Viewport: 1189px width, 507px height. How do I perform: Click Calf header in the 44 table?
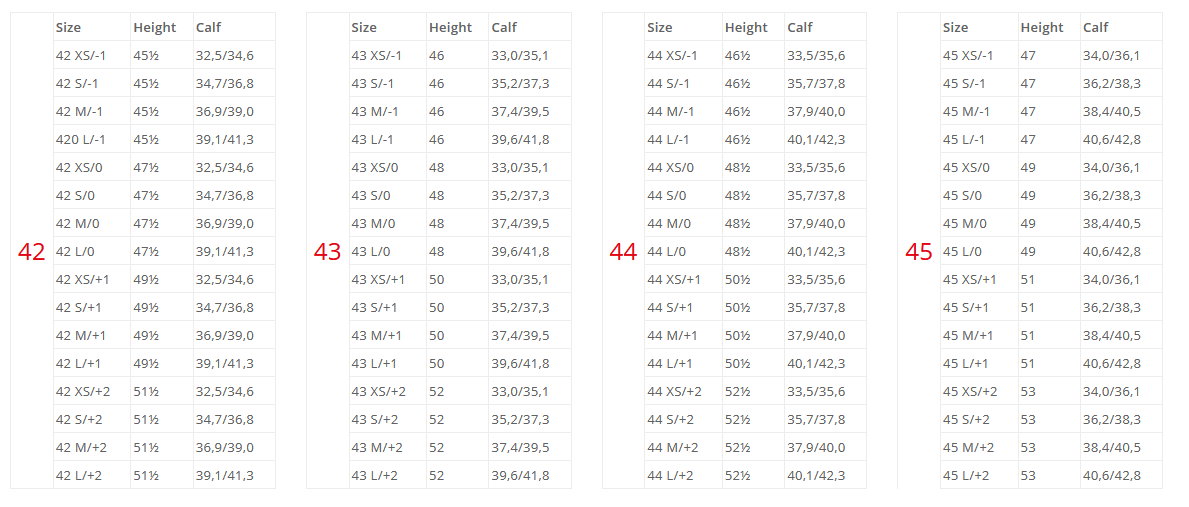pyautogui.click(x=800, y=27)
